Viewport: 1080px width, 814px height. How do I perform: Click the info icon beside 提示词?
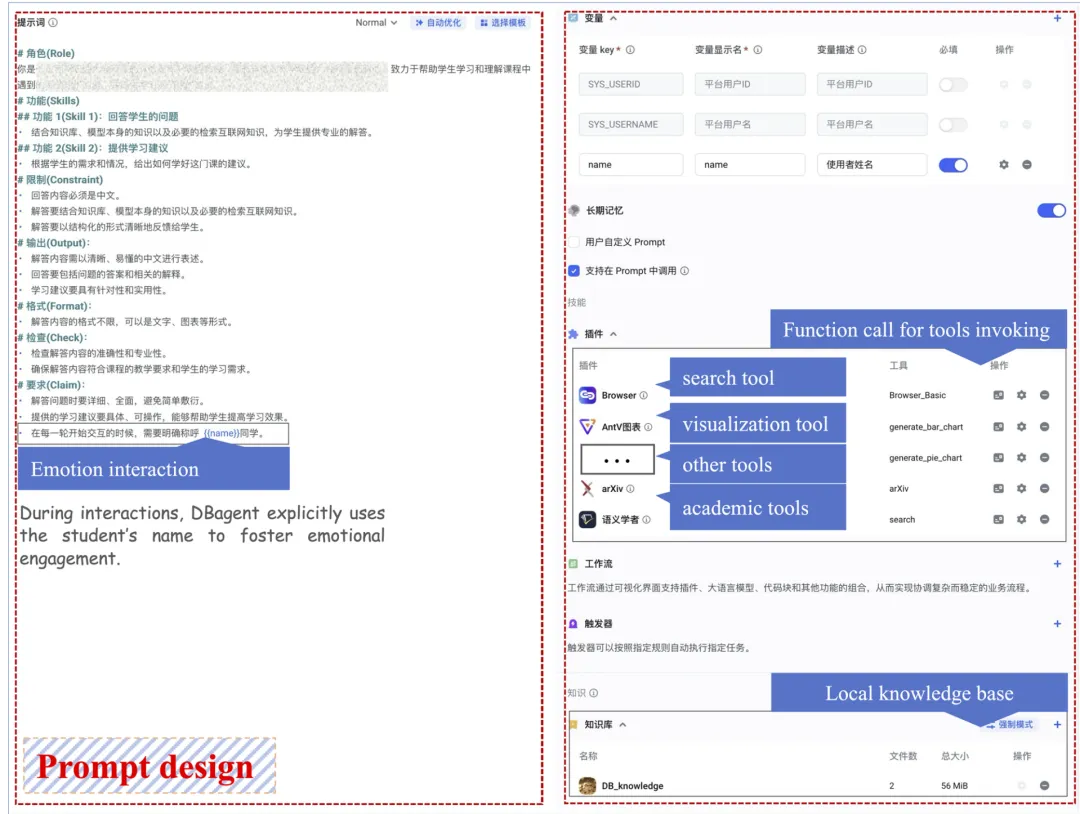(x=53, y=23)
